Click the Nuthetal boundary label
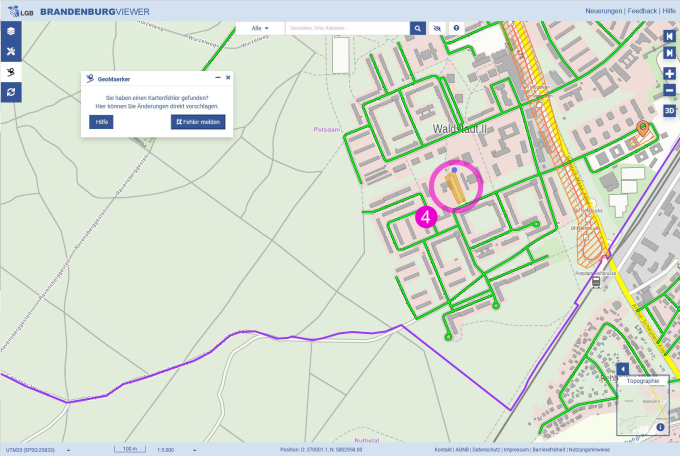The height and width of the screenshot is (456, 680). pyautogui.click(x=367, y=440)
